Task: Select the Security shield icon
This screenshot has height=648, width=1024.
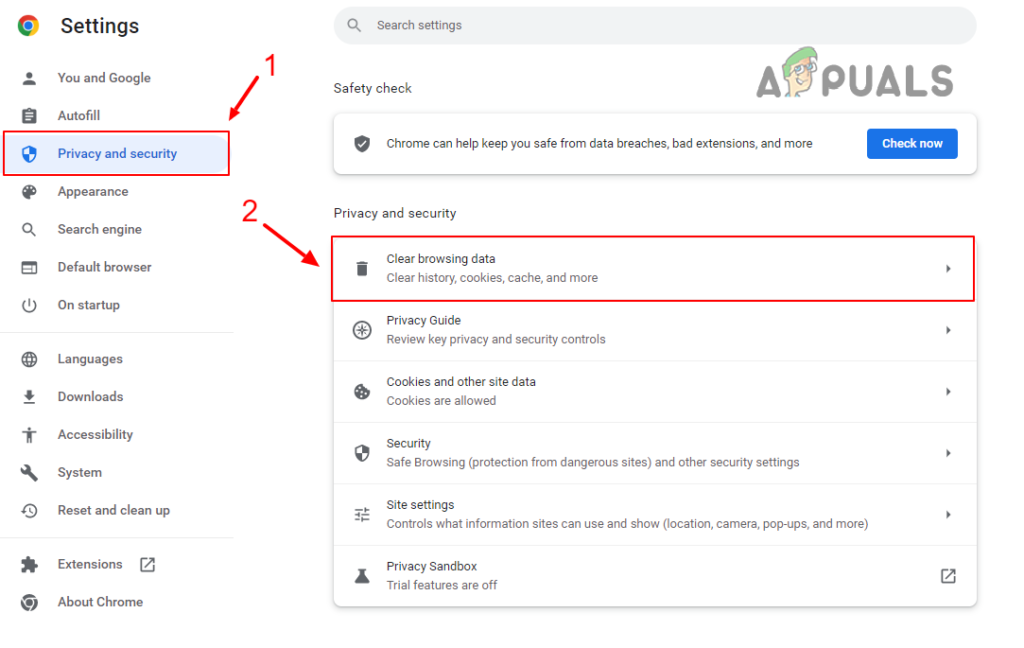Action: pyautogui.click(x=362, y=452)
